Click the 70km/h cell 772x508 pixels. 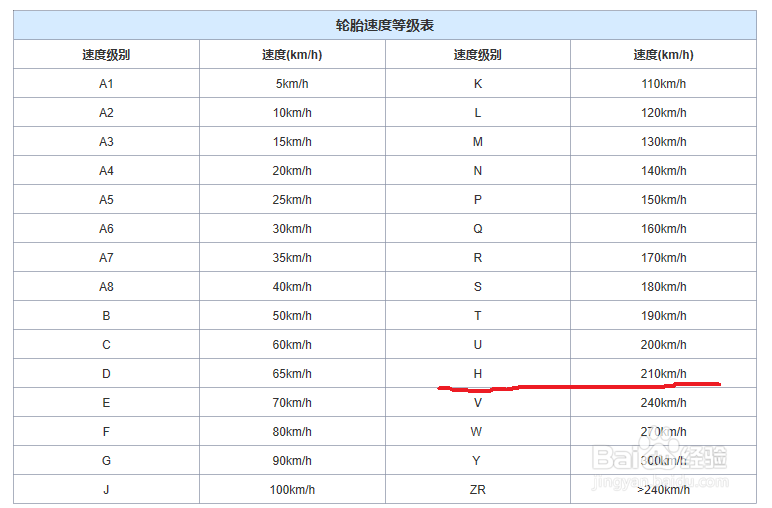tap(292, 403)
